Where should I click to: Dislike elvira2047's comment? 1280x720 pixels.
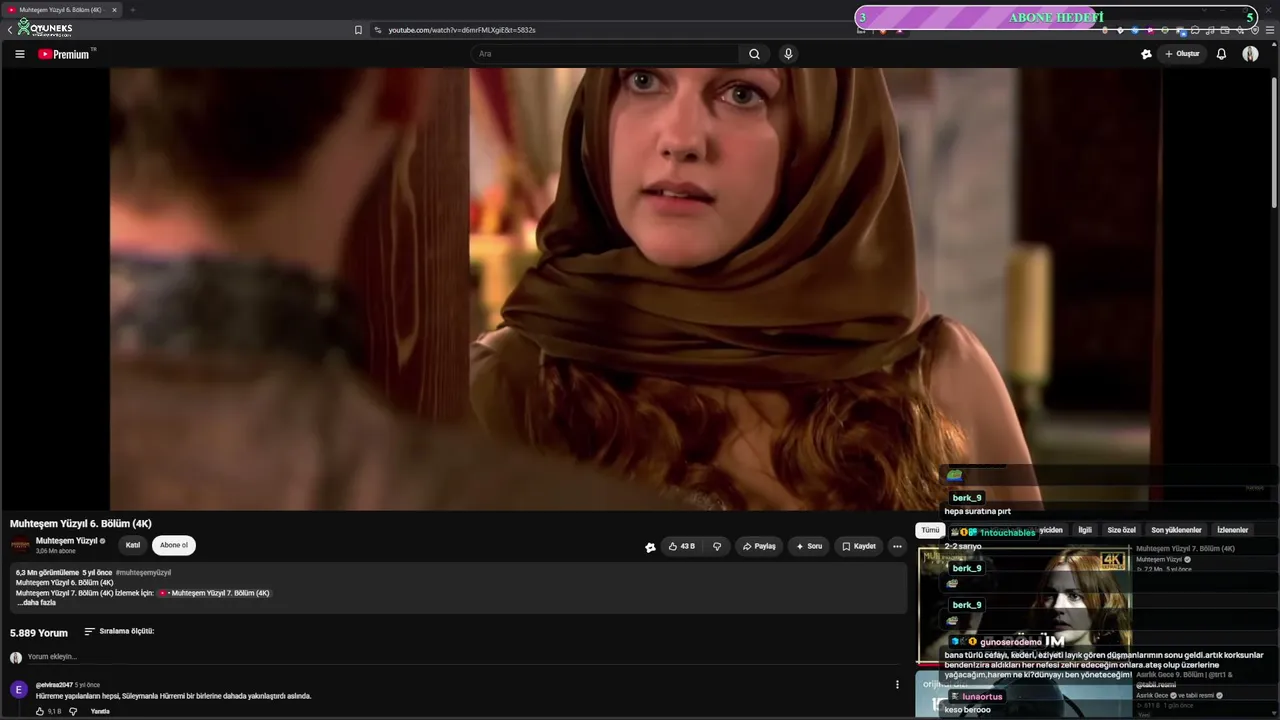[x=73, y=711]
